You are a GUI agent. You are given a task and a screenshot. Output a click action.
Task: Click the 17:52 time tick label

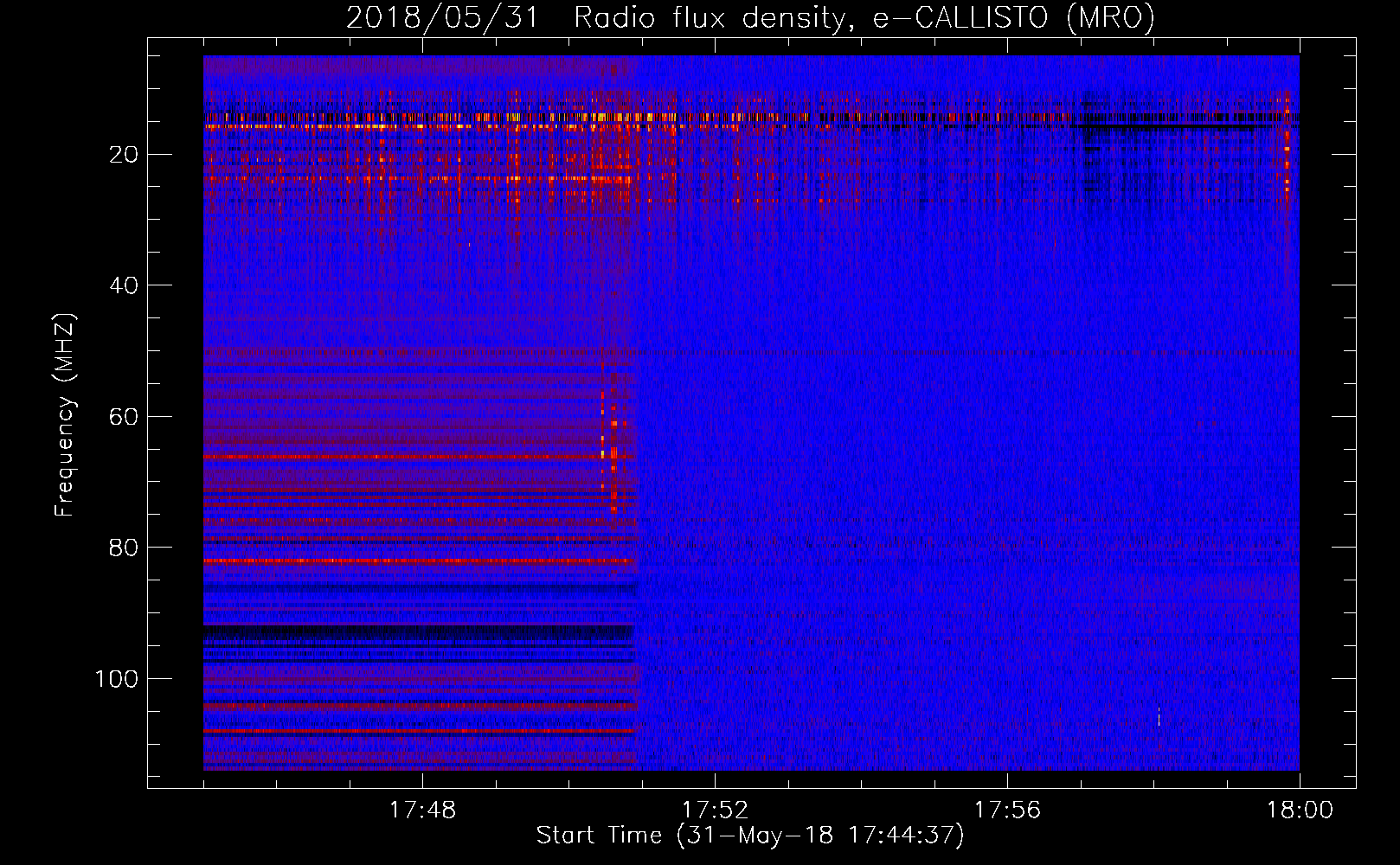click(x=715, y=811)
